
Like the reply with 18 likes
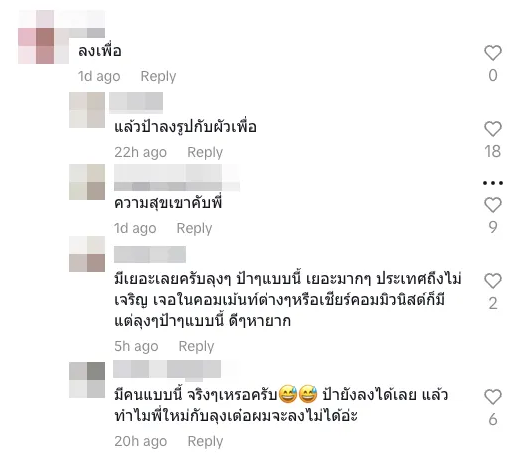click(493, 129)
